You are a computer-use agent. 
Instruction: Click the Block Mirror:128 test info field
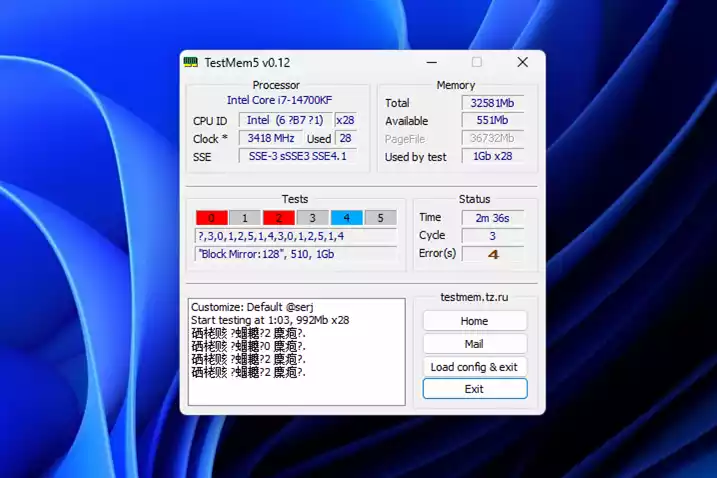tap(296, 254)
